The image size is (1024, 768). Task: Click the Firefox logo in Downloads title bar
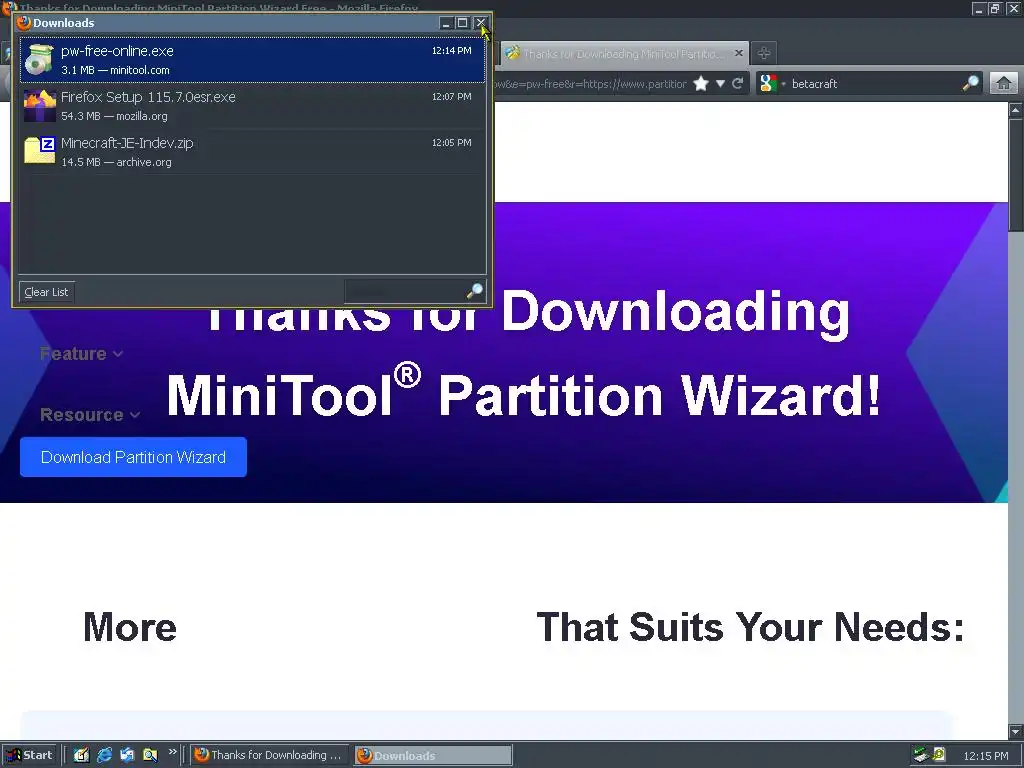point(24,23)
